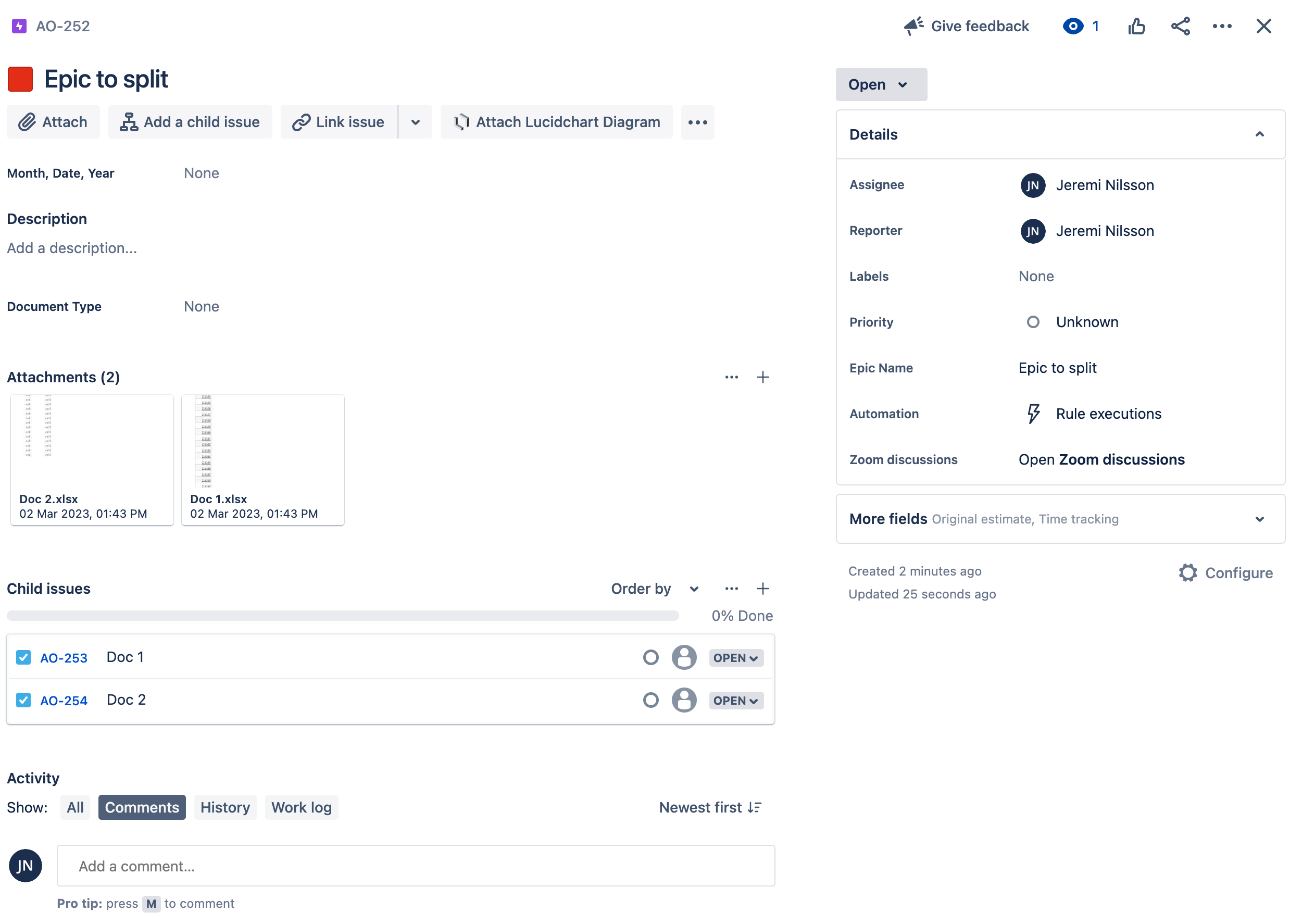
Task: Click the red epic color square
Action: pos(20,79)
